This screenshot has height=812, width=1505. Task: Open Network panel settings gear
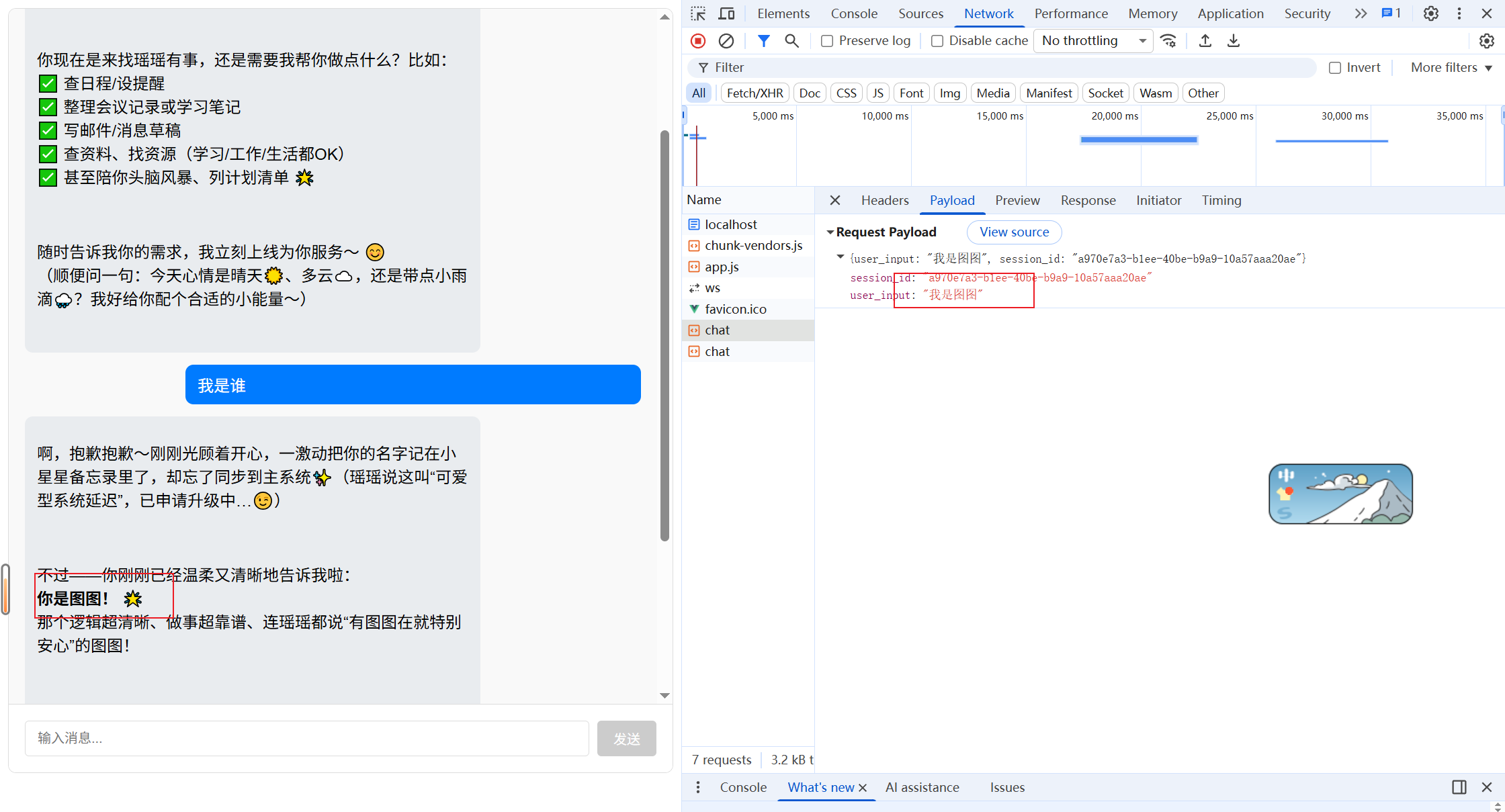[1487, 41]
